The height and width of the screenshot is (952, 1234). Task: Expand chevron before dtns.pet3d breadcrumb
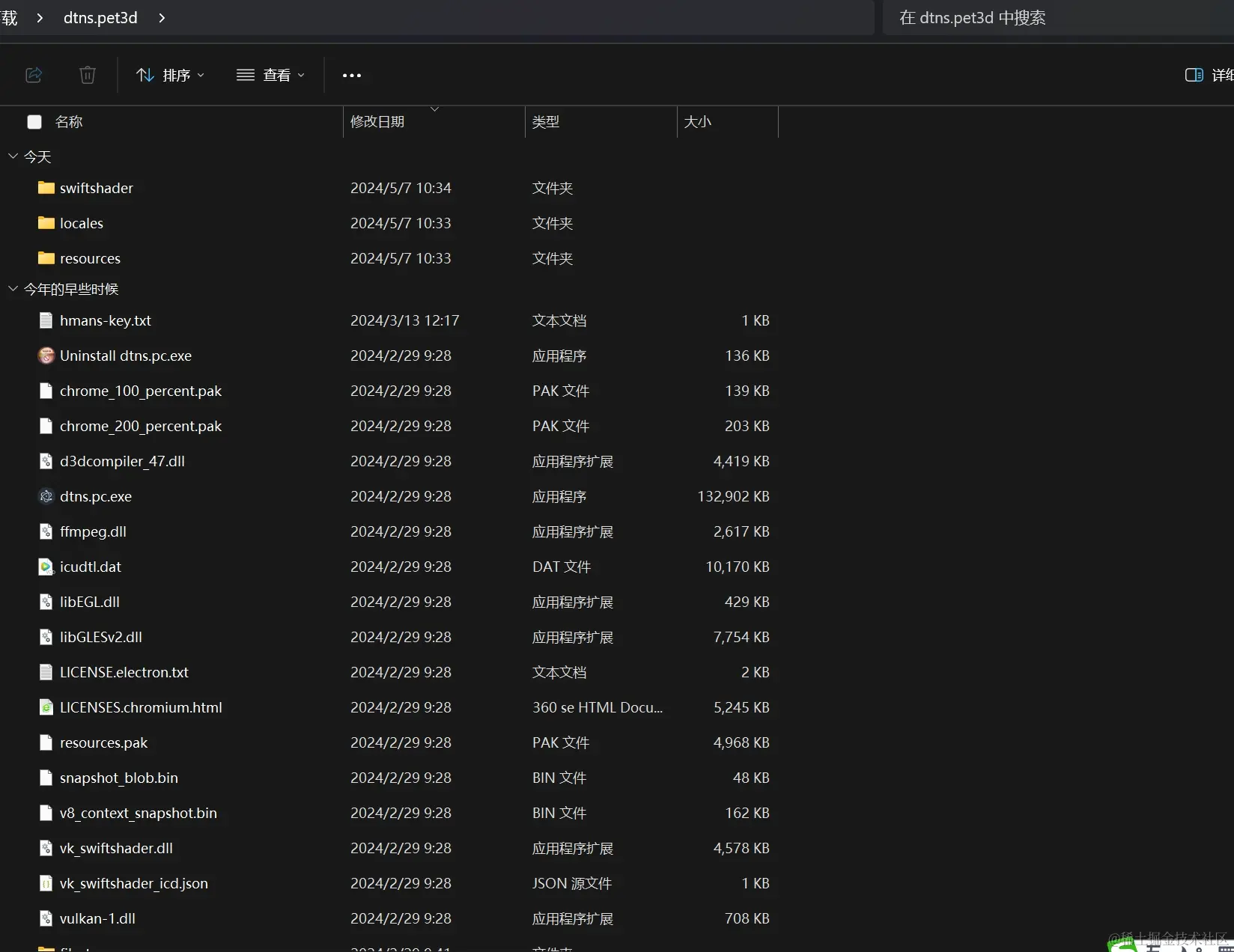40,17
